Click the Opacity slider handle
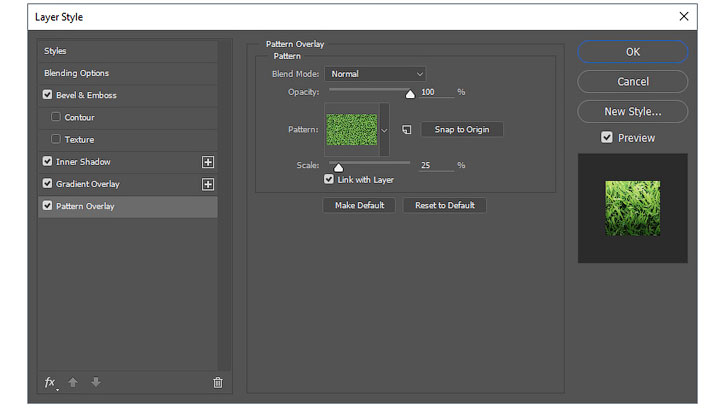Image resolution: width=725 pixels, height=408 pixels. pos(410,94)
